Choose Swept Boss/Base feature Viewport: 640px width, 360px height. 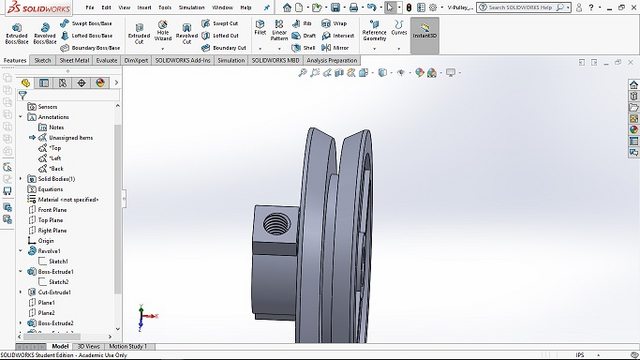pos(86,23)
